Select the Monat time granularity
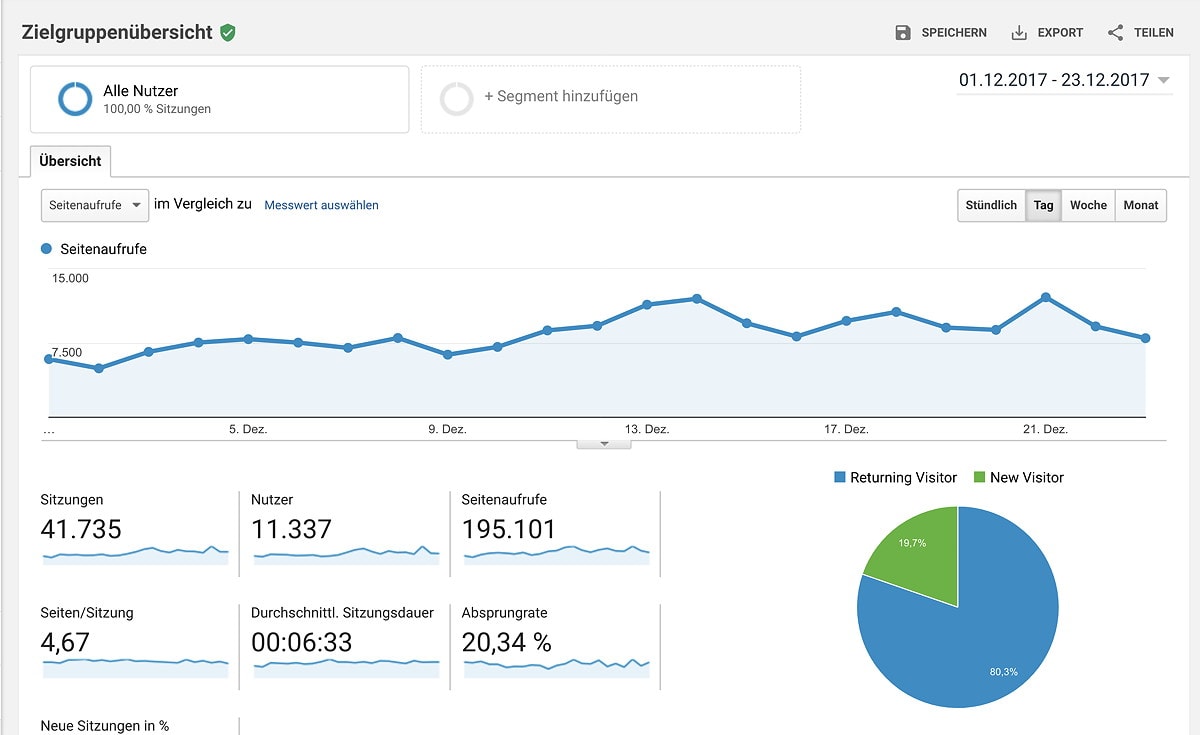This screenshot has width=1200, height=735. pyautogui.click(x=1140, y=205)
